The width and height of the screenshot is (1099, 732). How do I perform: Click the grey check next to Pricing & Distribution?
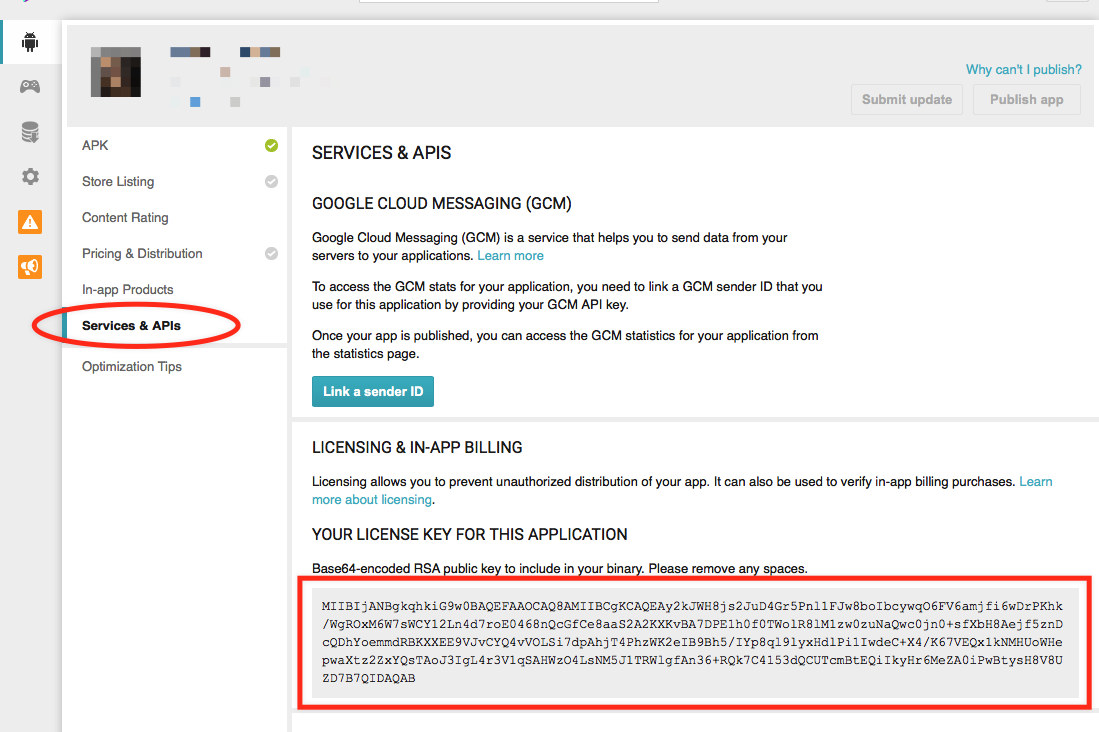271,253
